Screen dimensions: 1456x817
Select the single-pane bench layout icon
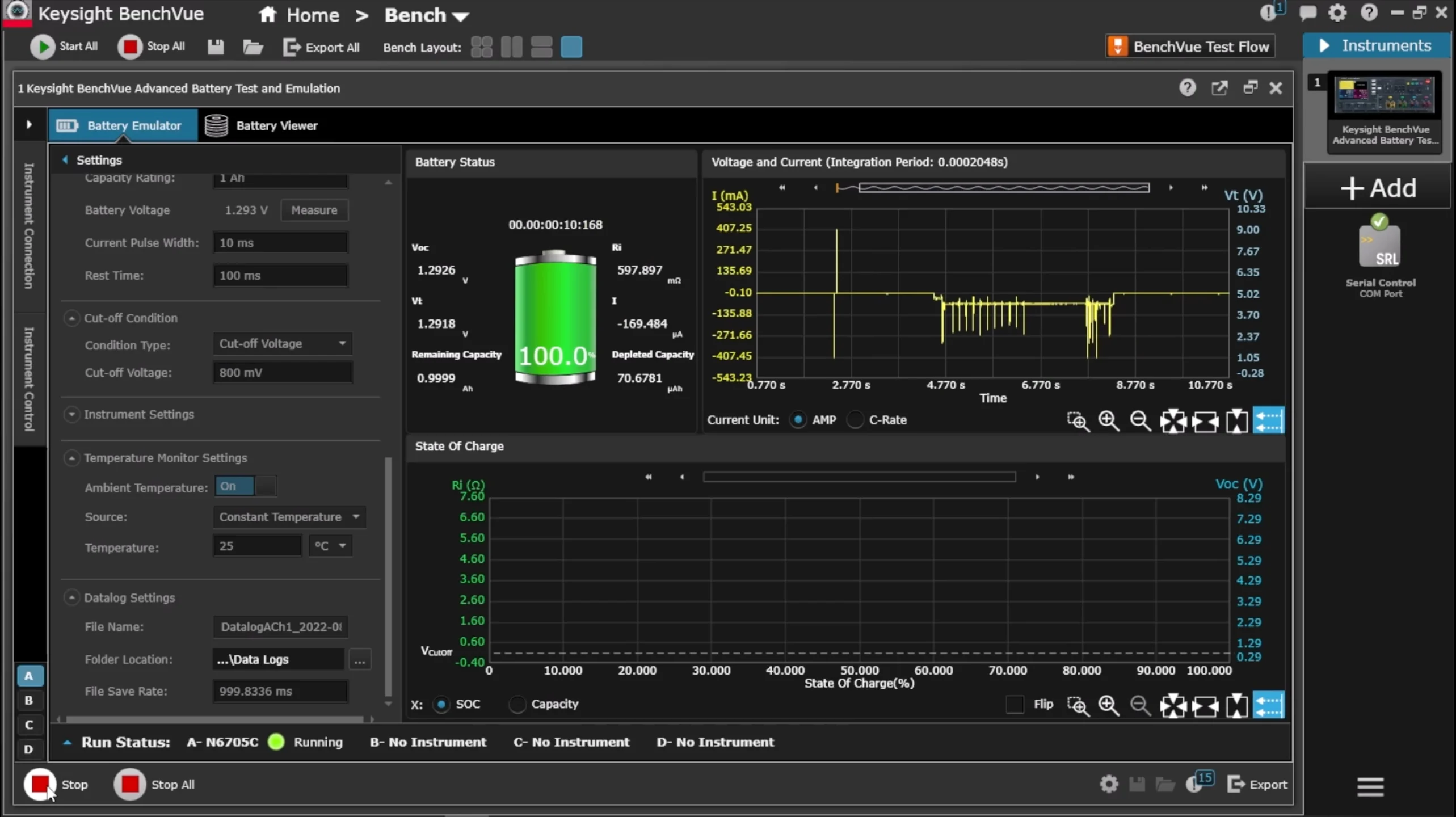click(571, 47)
